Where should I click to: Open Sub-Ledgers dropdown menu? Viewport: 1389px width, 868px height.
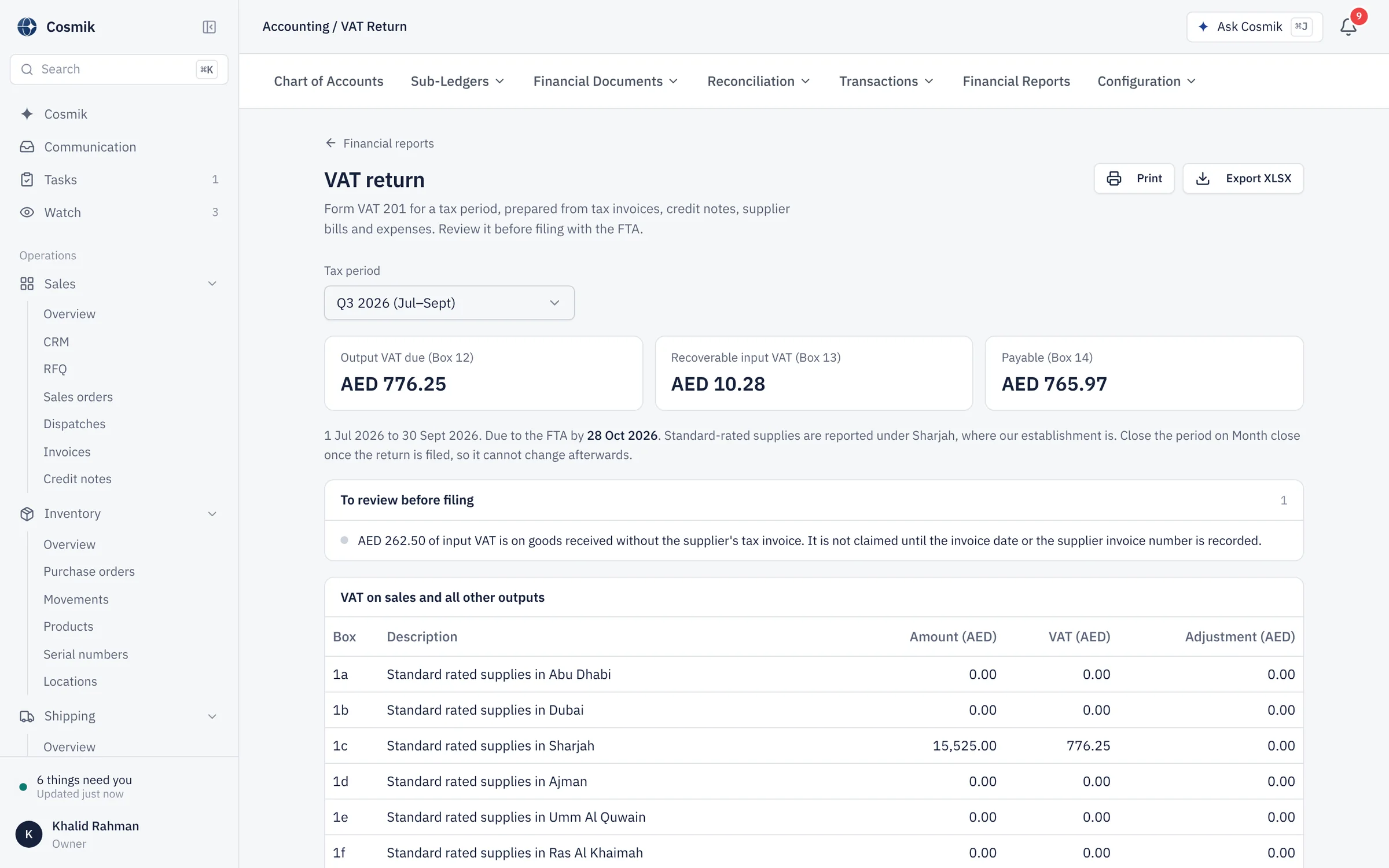coord(457,81)
